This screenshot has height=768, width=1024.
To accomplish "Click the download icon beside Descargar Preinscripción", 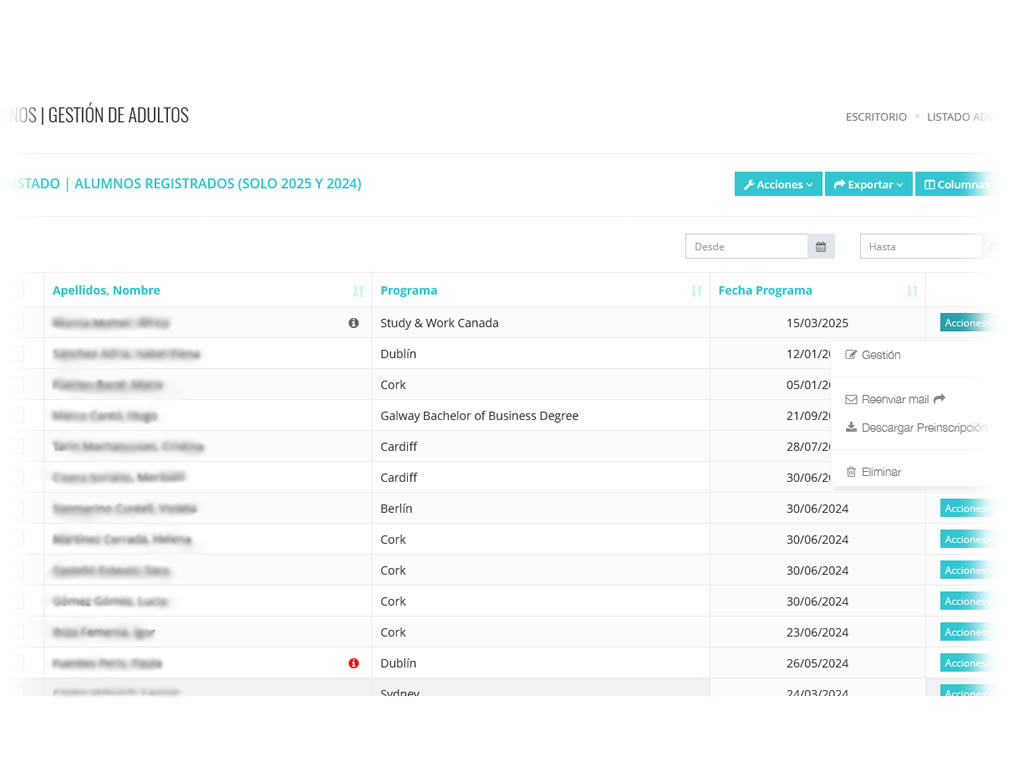I will (x=851, y=427).
